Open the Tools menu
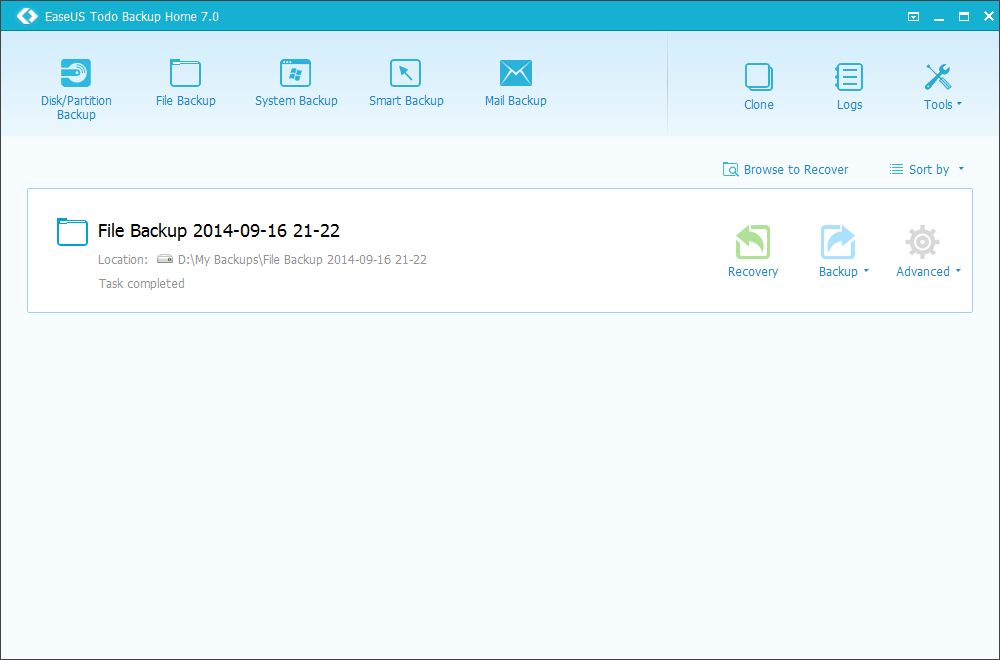The height and width of the screenshot is (660, 1000). click(942, 86)
